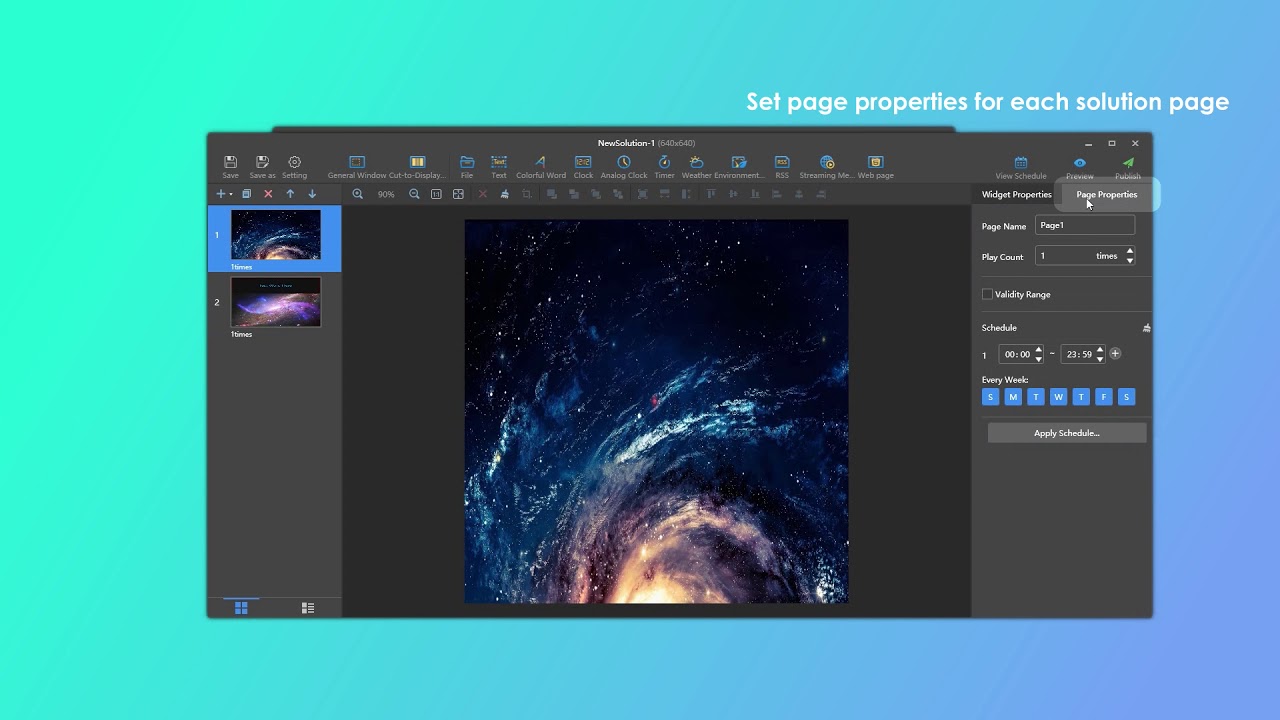Click the Page Name input field
Image resolution: width=1280 pixels, height=720 pixels.
(1085, 226)
